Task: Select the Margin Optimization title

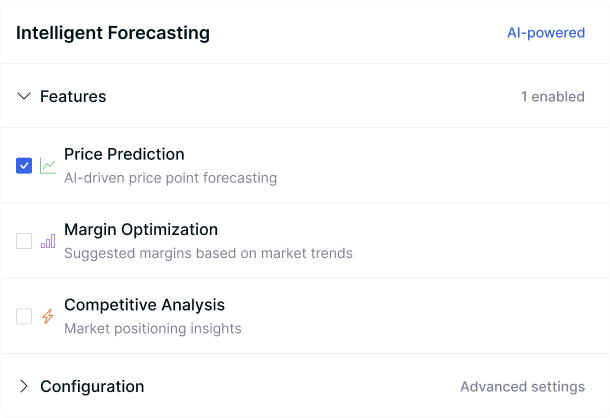Action: tap(141, 230)
